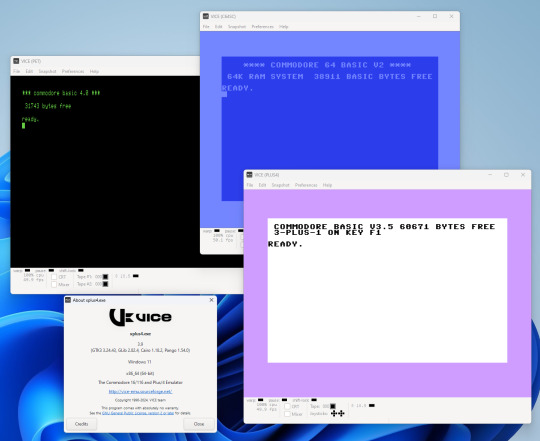Click 'Windows 11' text in About dialog

[139, 362]
